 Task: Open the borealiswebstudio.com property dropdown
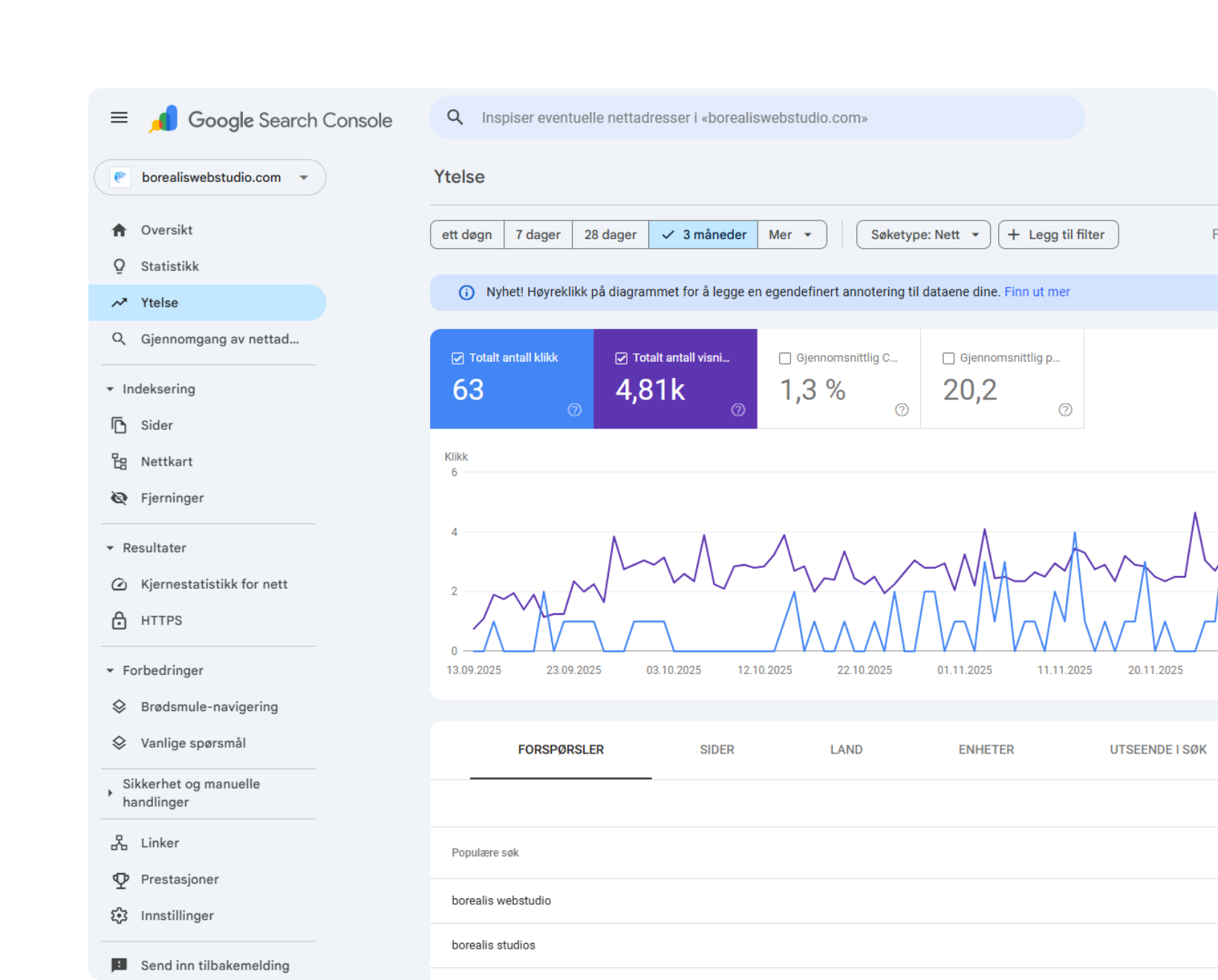coord(210,177)
